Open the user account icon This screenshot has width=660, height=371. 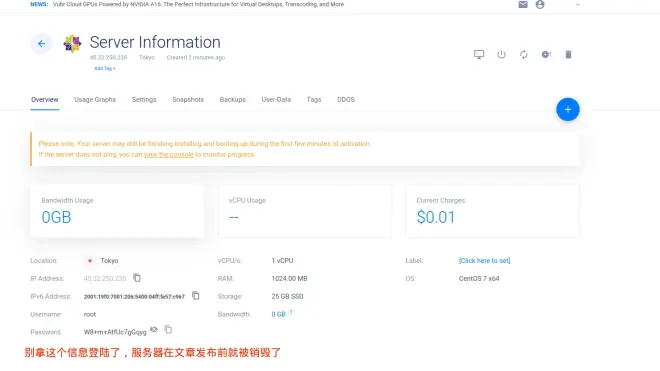pyautogui.click(x=540, y=4)
